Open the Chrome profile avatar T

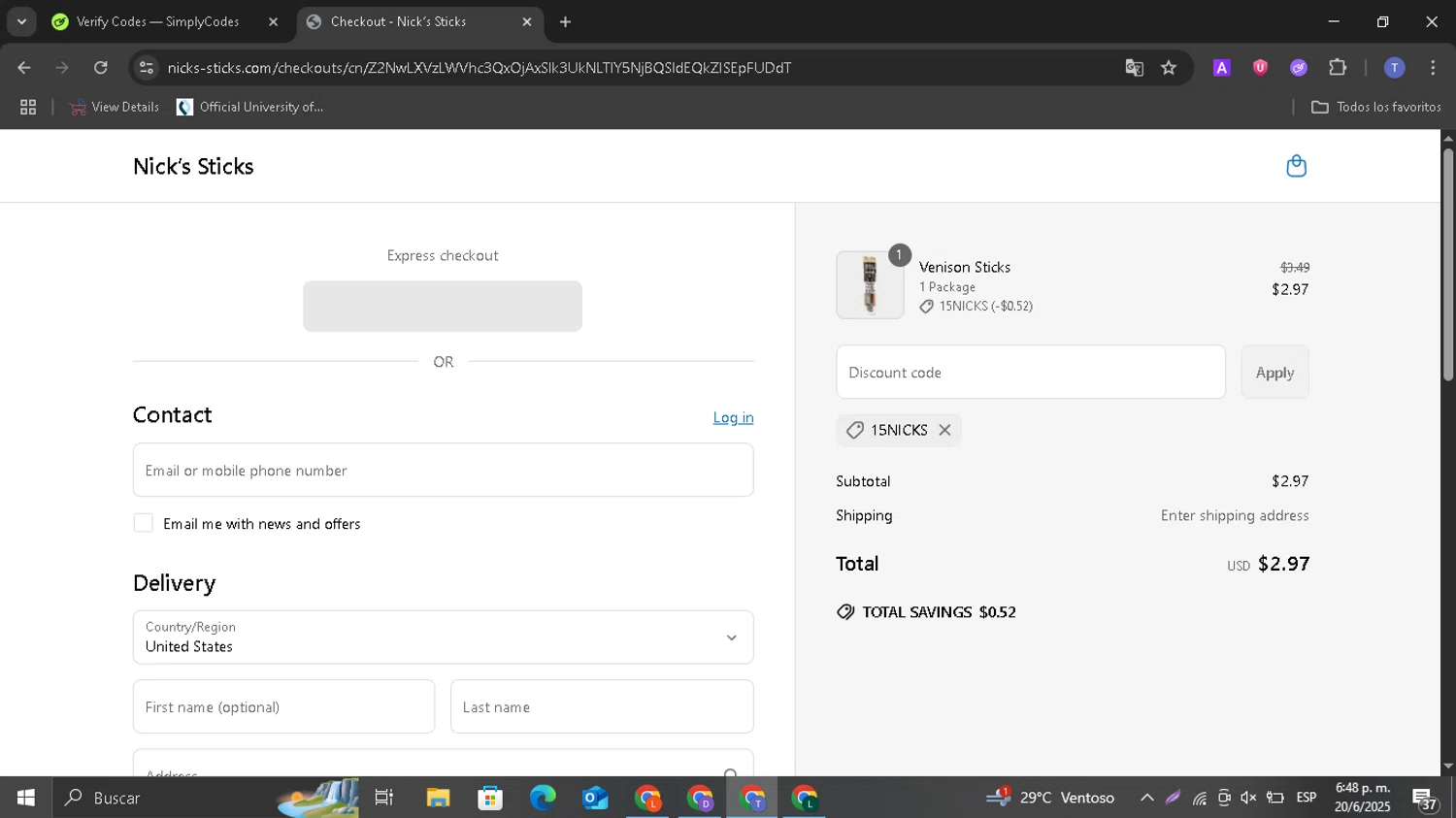click(x=1394, y=68)
